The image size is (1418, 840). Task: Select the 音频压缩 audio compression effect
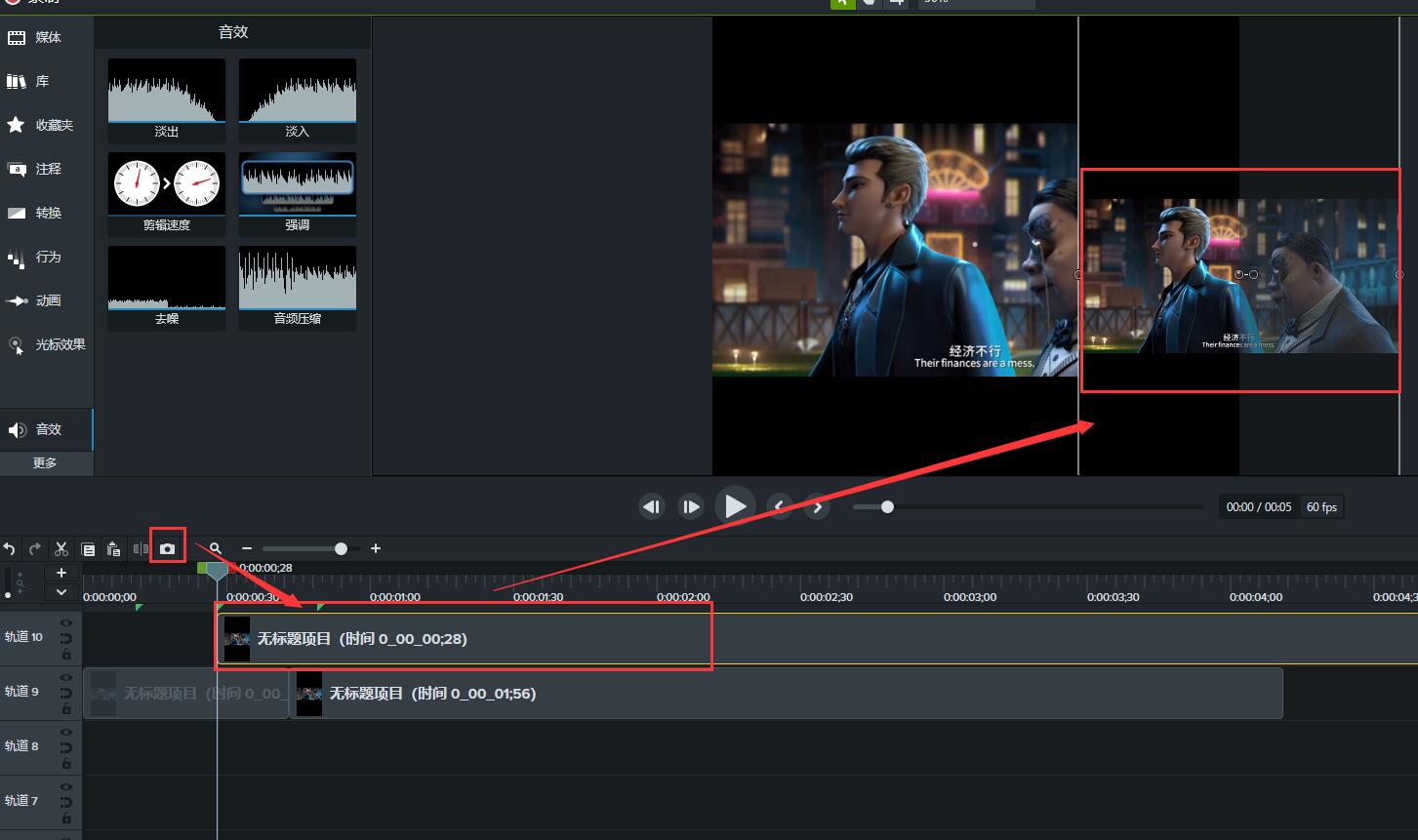[298, 287]
